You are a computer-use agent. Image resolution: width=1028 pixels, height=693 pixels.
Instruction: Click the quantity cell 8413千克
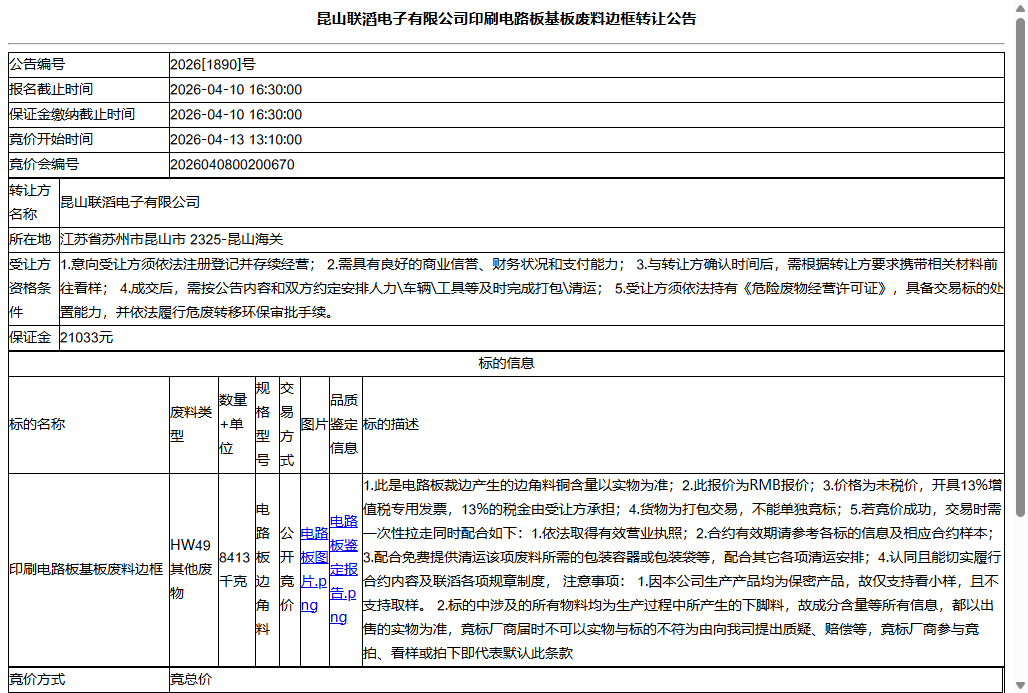coord(237,569)
